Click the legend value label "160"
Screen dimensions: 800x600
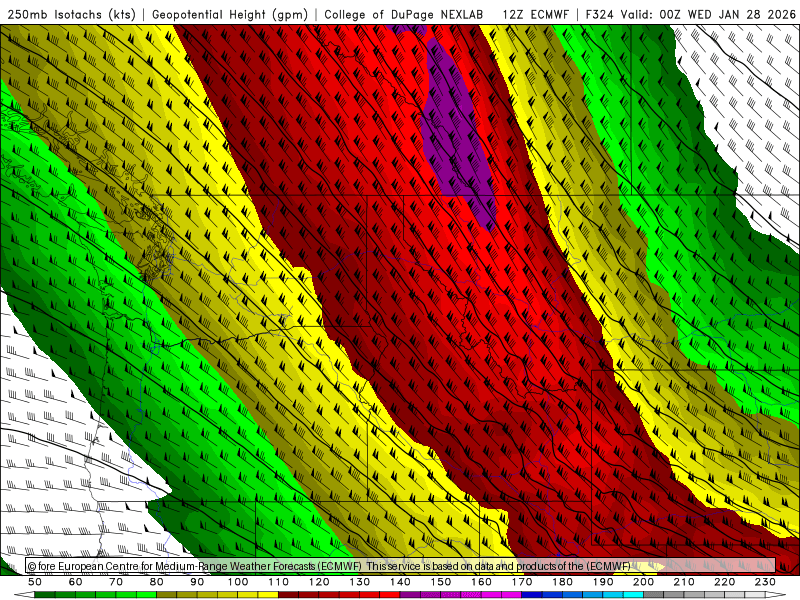pyautogui.click(x=481, y=582)
